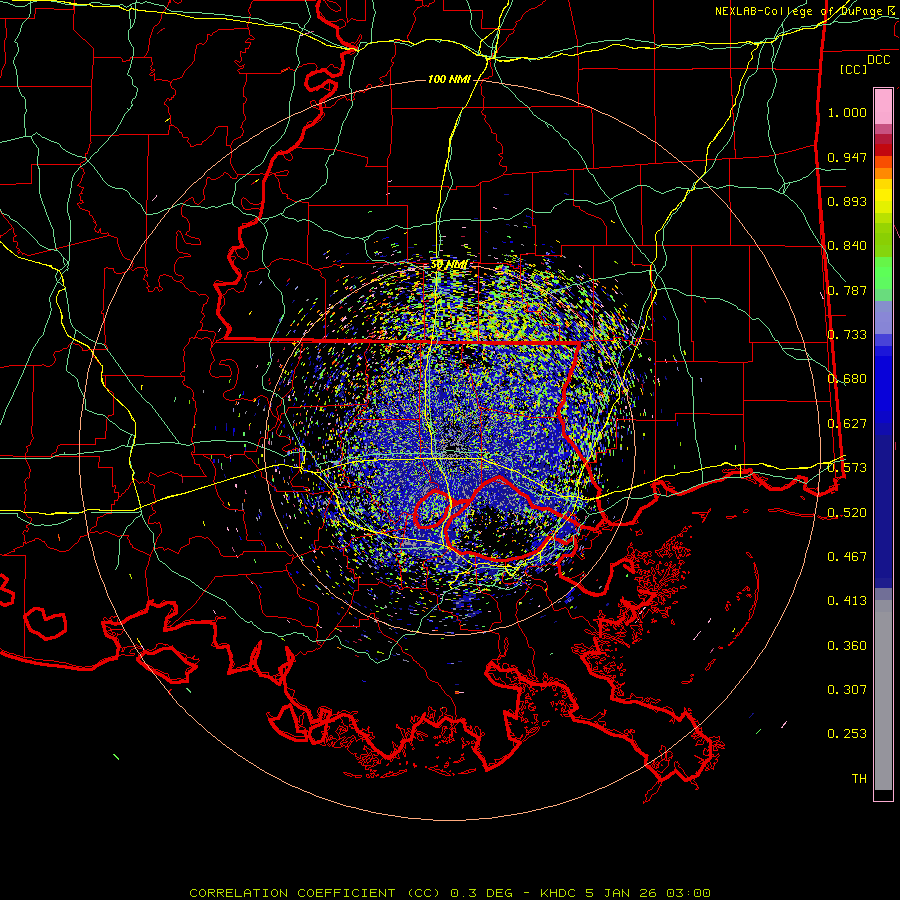This screenshot has width=900, height=900.
Task: Click the TH threshold label in legend
Action: click(859, 779)
